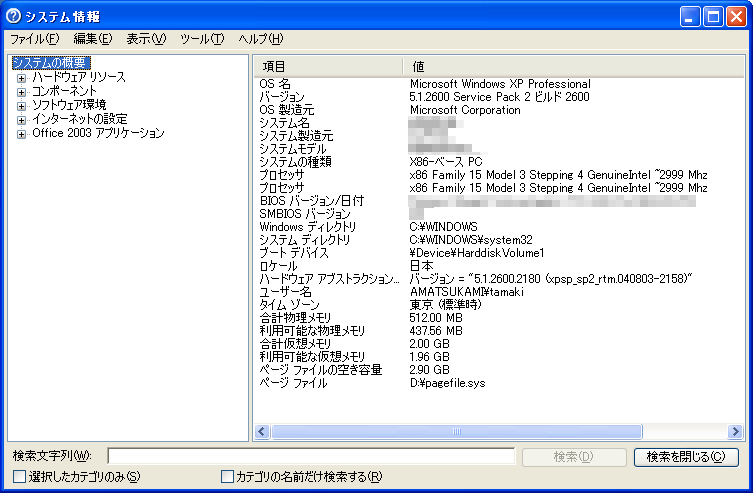
Task: Expand the ハードウェア リソース tree node
Action: pos(21,77)
